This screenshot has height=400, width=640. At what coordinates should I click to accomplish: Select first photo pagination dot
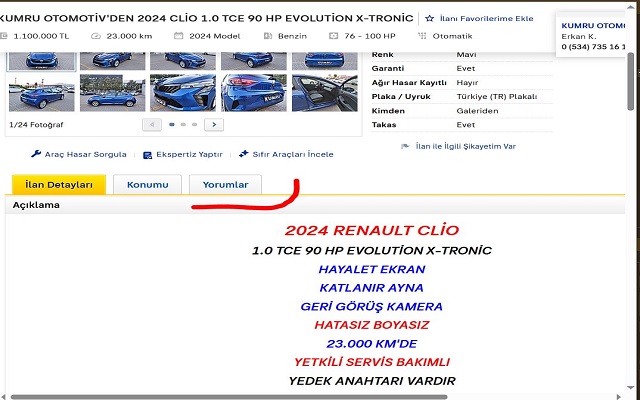(x=172, y=124)
